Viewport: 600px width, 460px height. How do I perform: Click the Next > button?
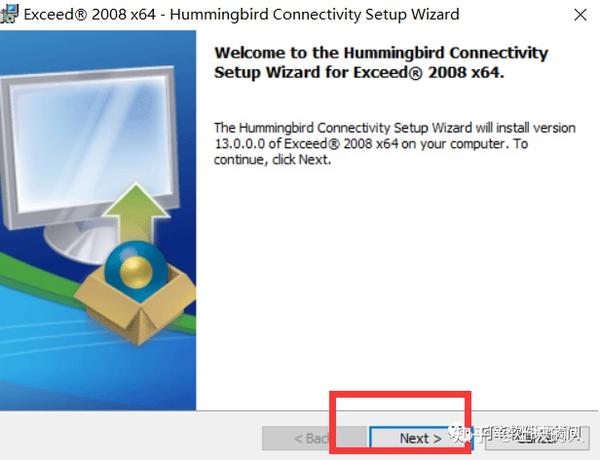(421, 438)
